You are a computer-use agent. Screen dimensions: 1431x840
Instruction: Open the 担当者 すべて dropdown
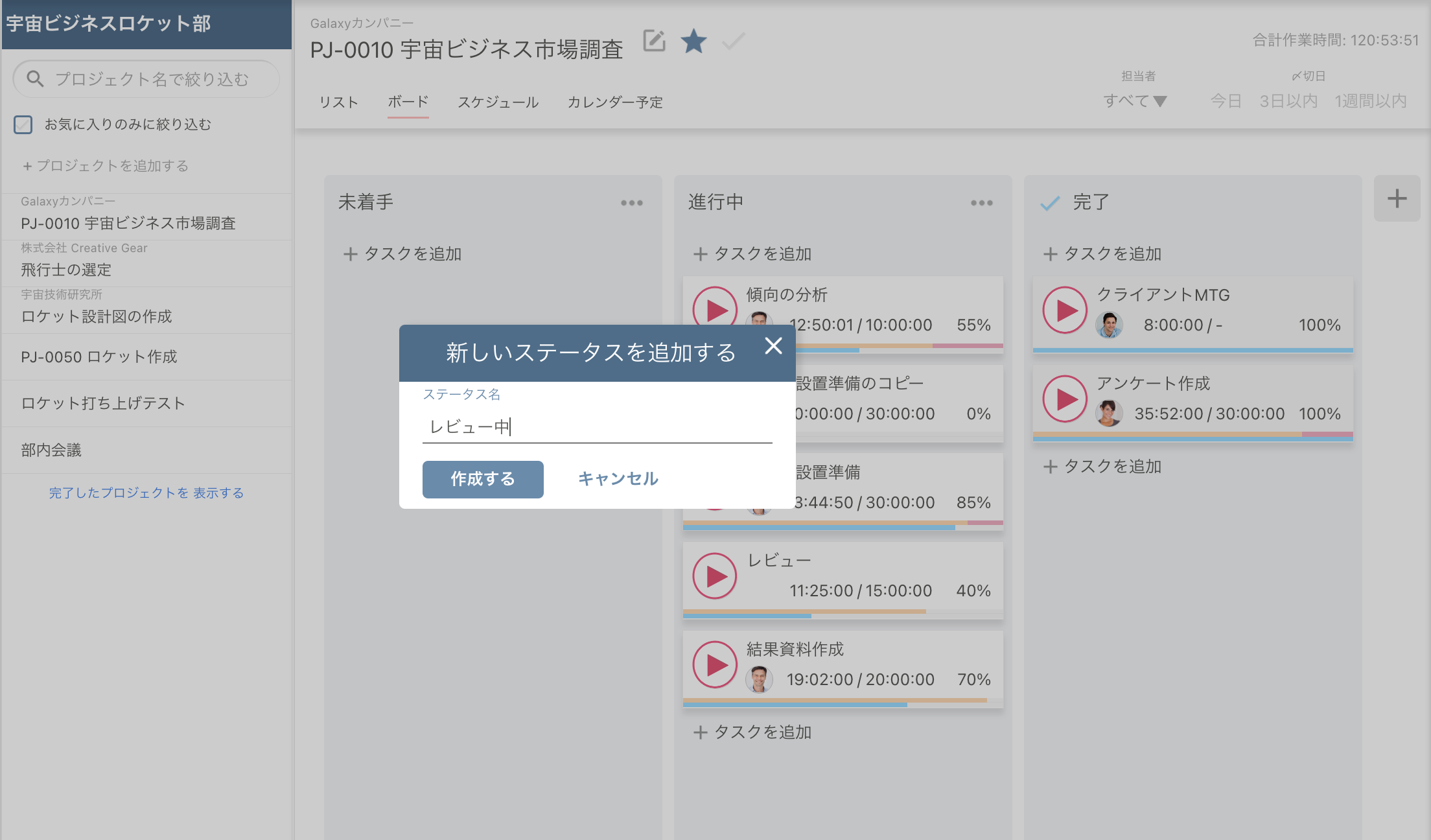pos(1135,100)
